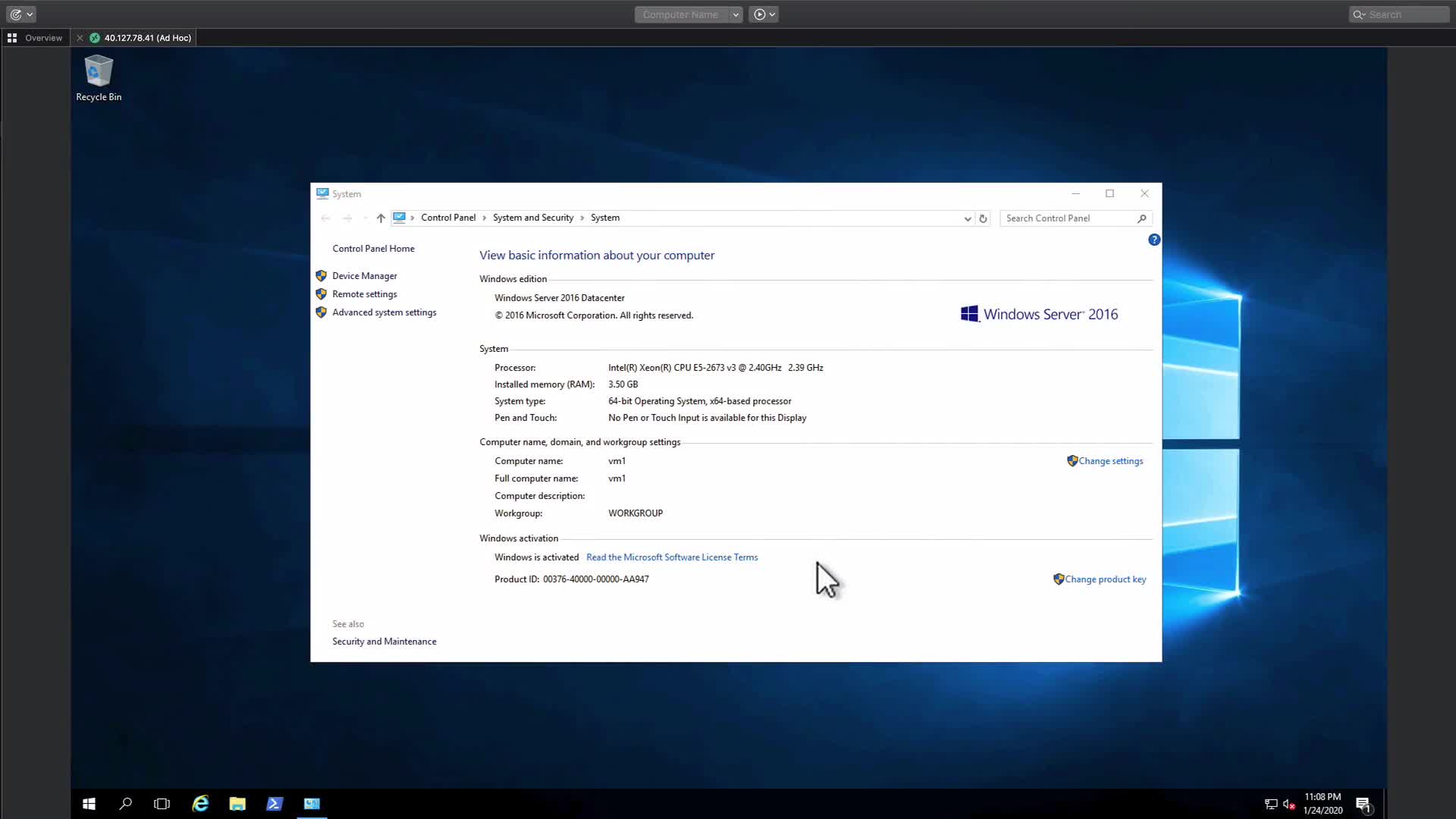This screenshot has height=819, width=1456.
Task: Click the volume speaker tray icon
Action: pyautogui.click(x=1288, y=805)
